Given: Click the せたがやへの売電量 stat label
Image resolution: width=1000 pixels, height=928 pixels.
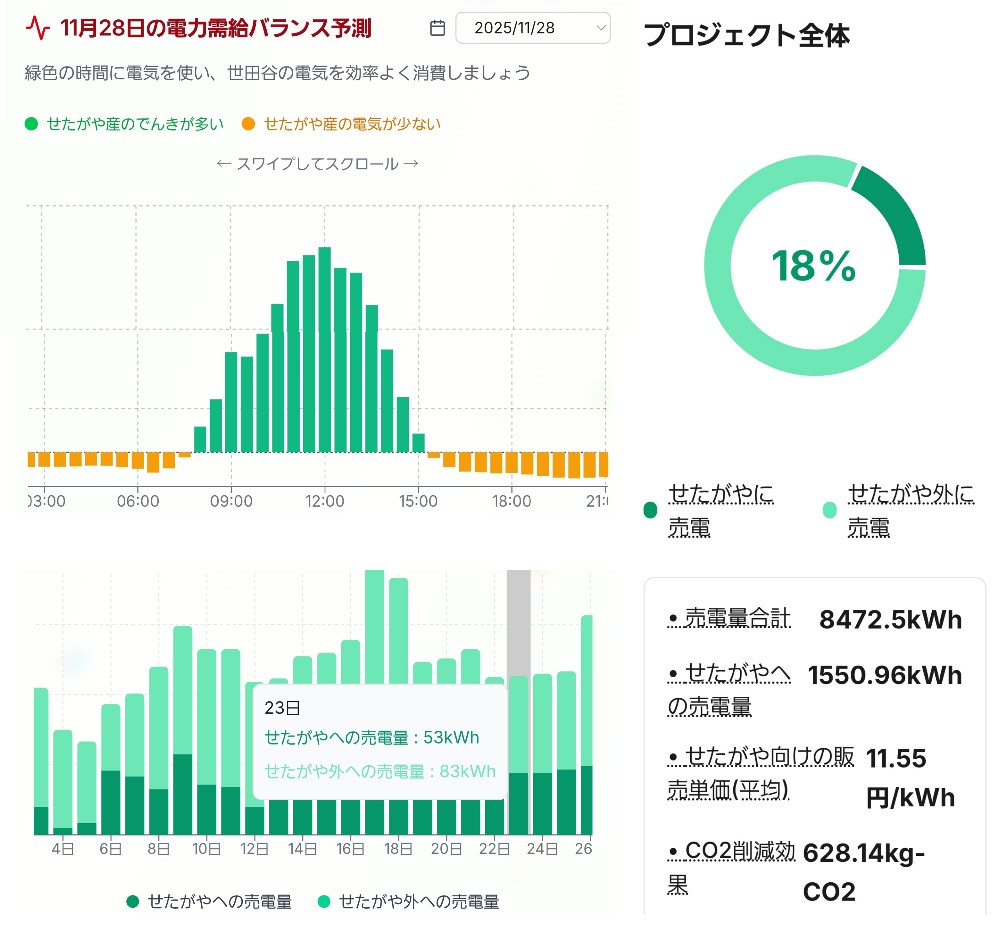Looking at the screenshot, I should point(729,690).
